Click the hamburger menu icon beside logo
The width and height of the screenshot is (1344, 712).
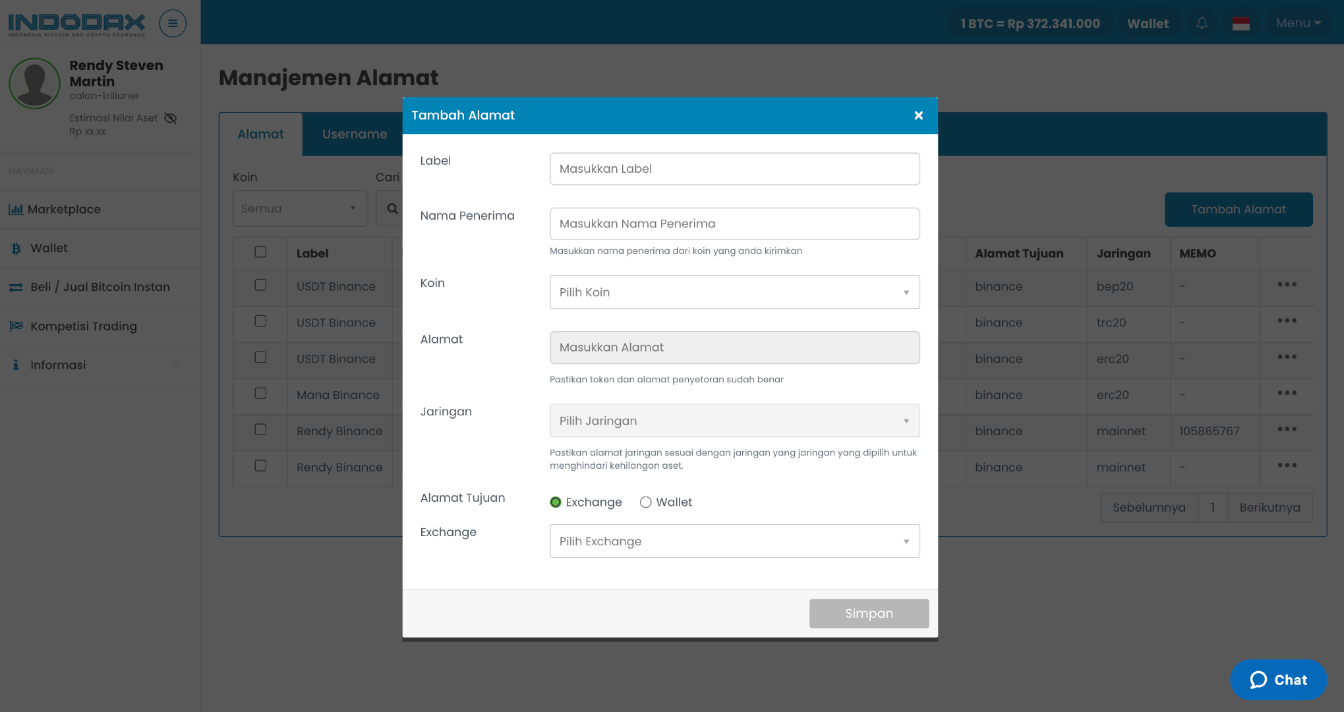(172, 23)
